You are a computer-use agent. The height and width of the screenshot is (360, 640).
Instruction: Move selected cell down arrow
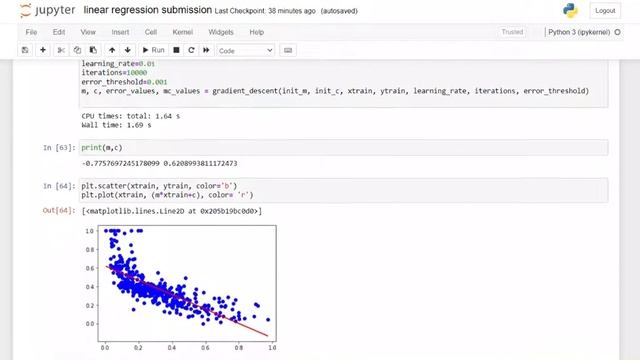pos(128,50)
